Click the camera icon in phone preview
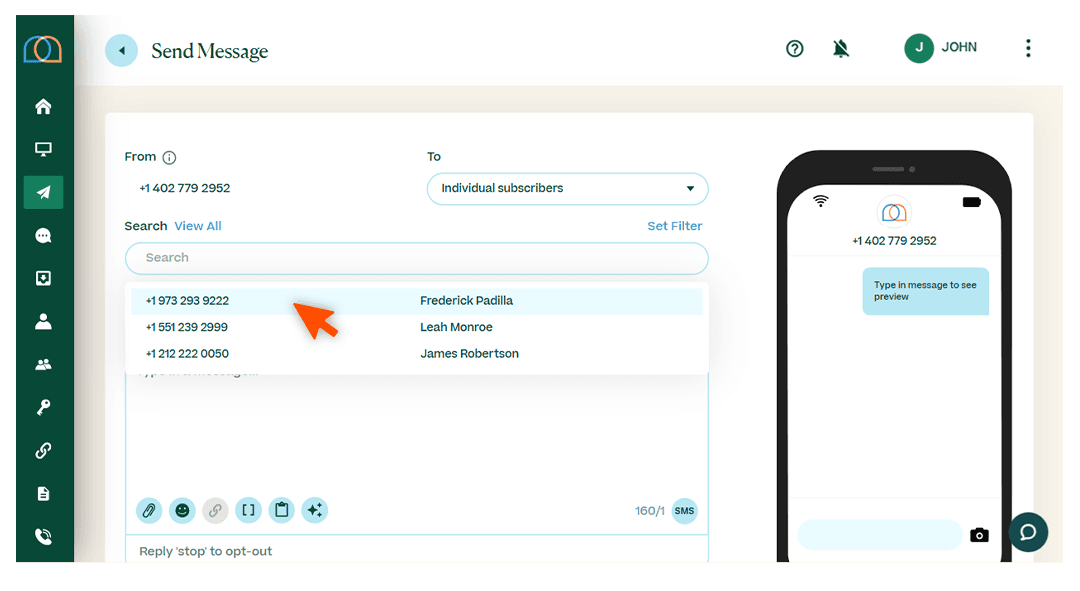Viewport: 1080px width, 591px height. (x=979, y=535)
